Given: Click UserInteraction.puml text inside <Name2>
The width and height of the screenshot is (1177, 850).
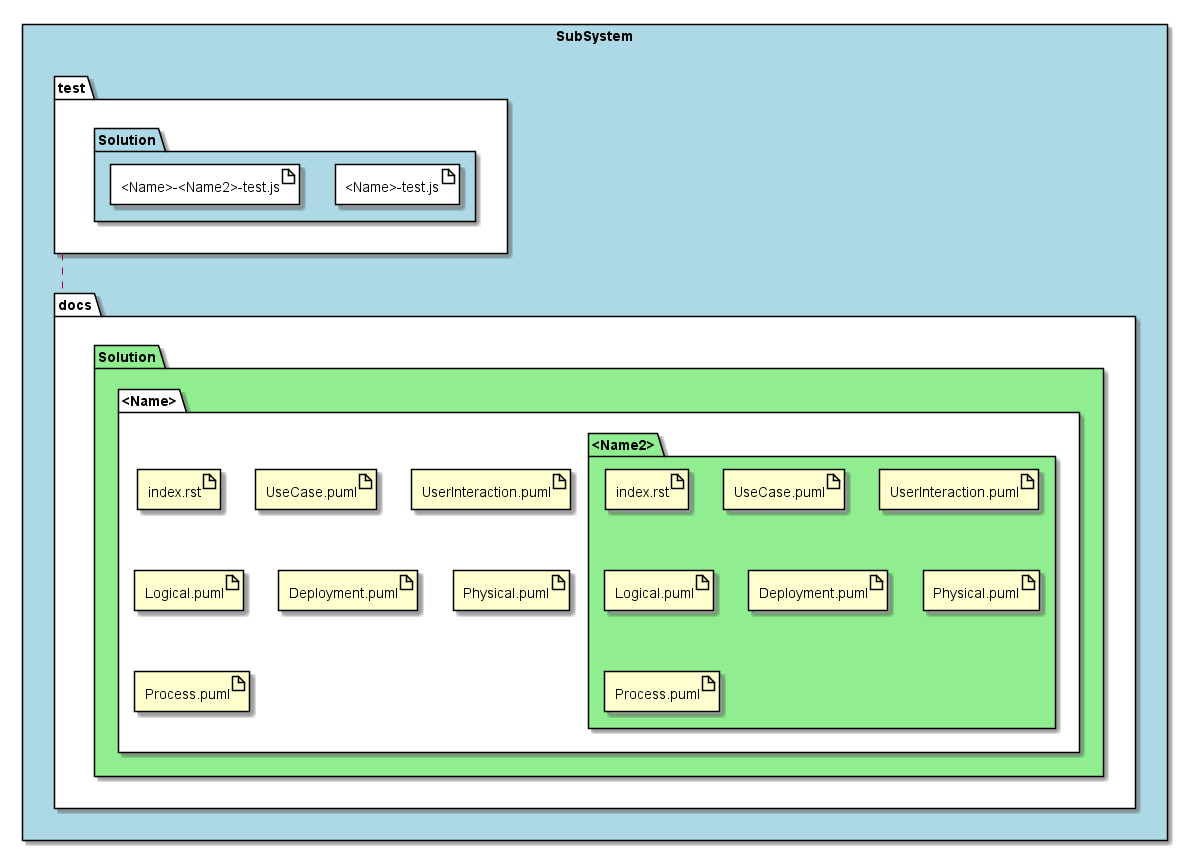Looking at the screenshot, I should coord(953,493).
